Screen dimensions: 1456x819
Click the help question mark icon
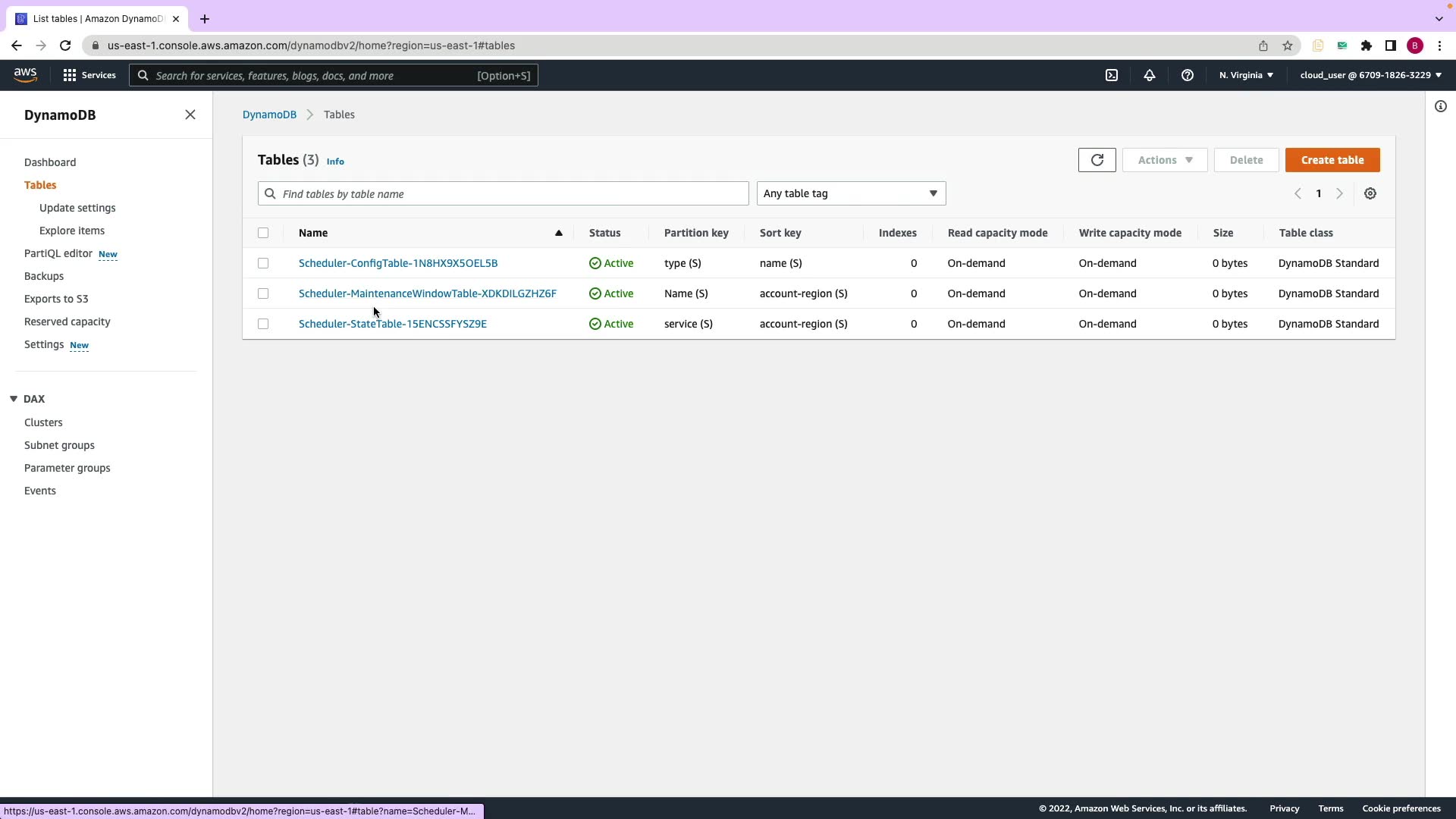1187,75
